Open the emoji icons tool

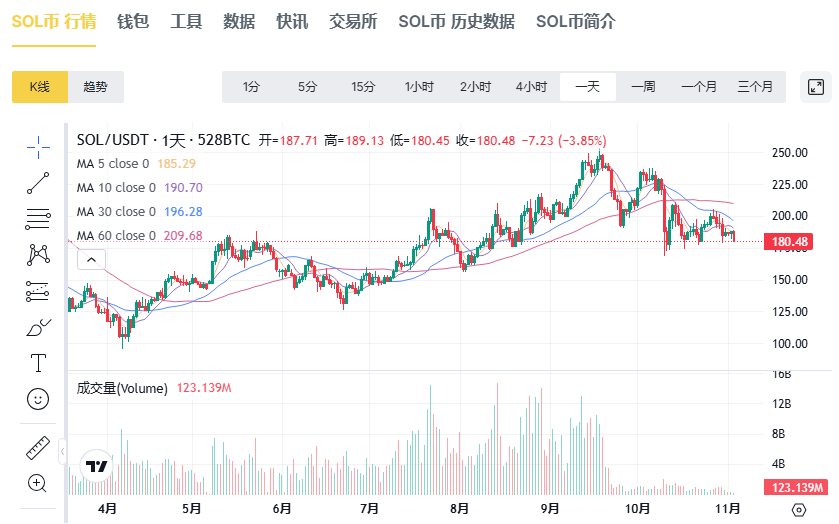click(x=38, y=398)
